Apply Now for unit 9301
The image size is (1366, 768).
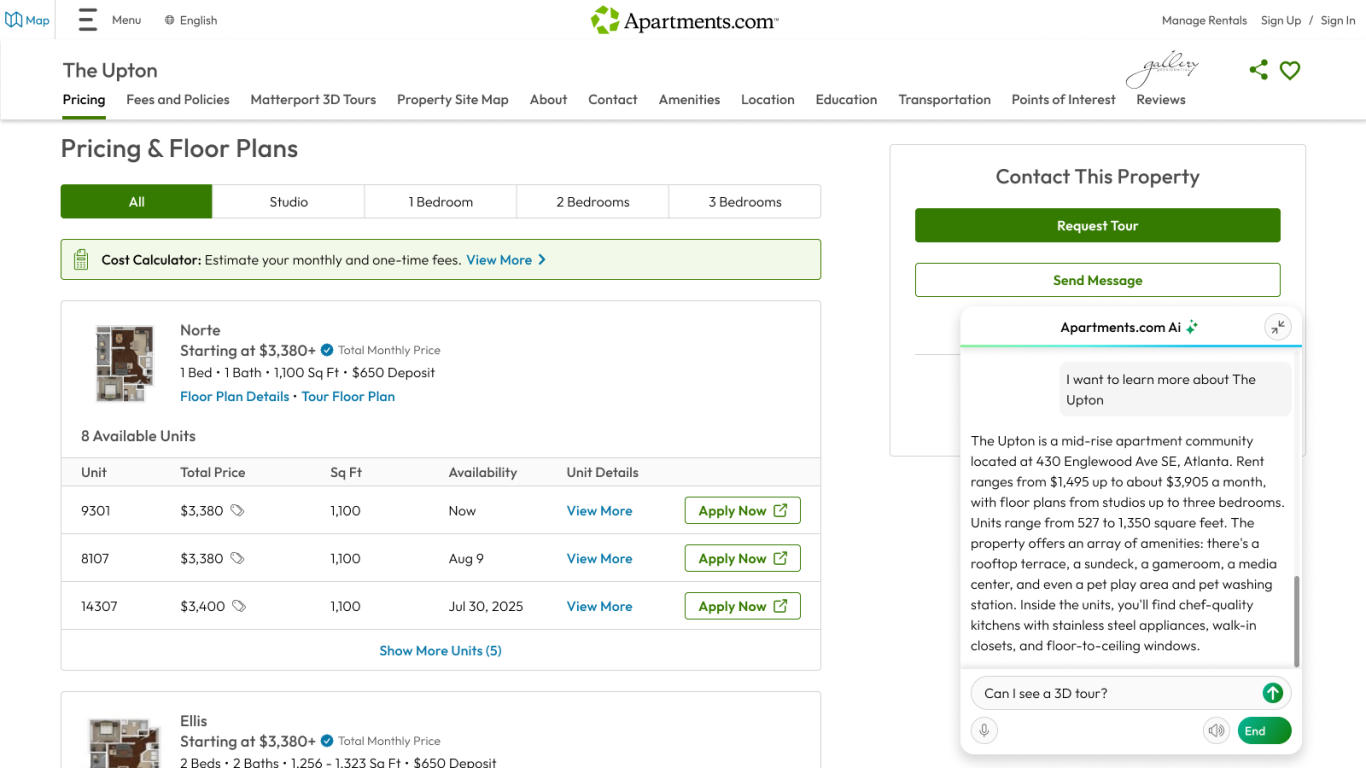[742, 510]
